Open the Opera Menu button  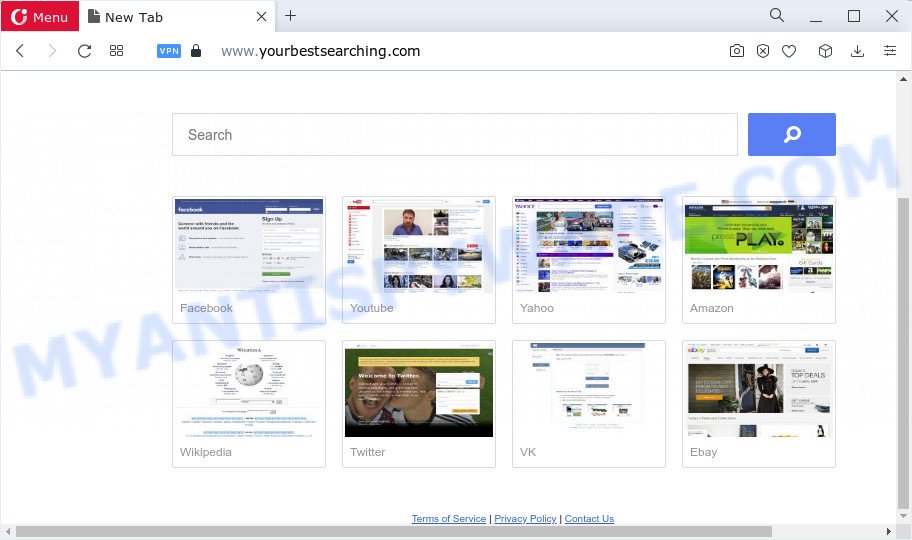(40, 16)
